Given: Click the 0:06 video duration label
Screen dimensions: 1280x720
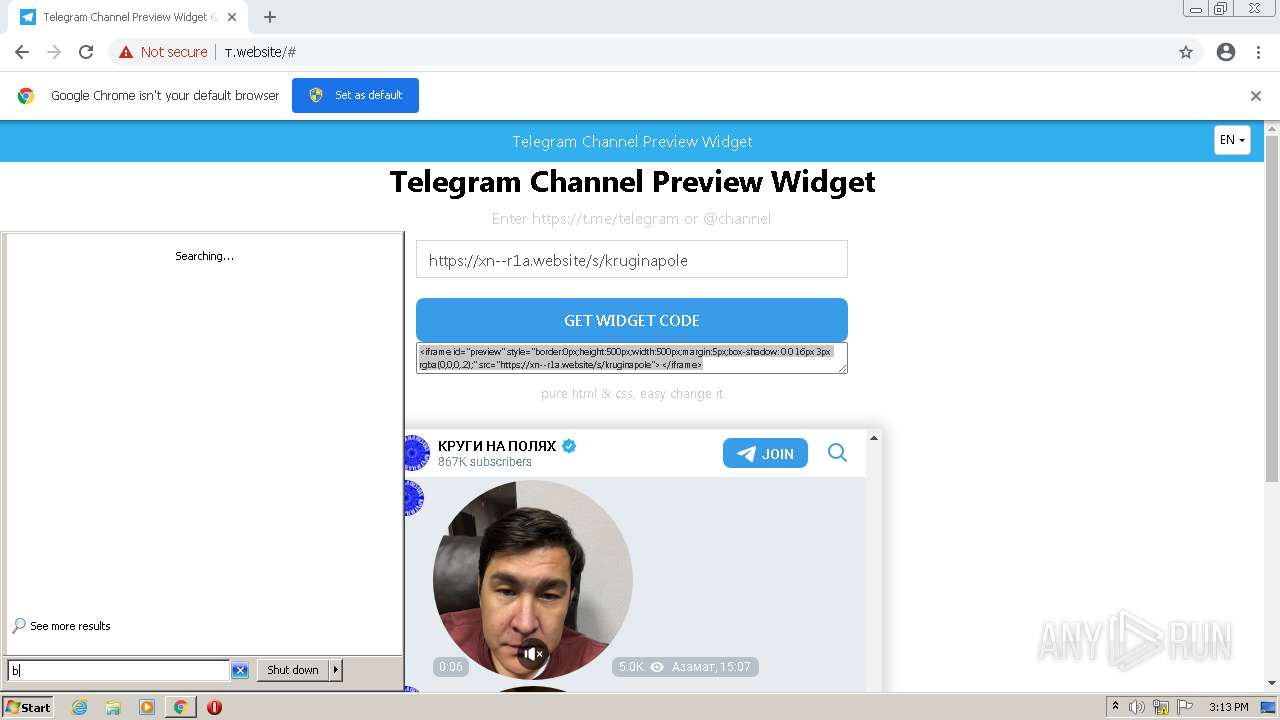Looking at the screenshot, I should coord(451,667).
